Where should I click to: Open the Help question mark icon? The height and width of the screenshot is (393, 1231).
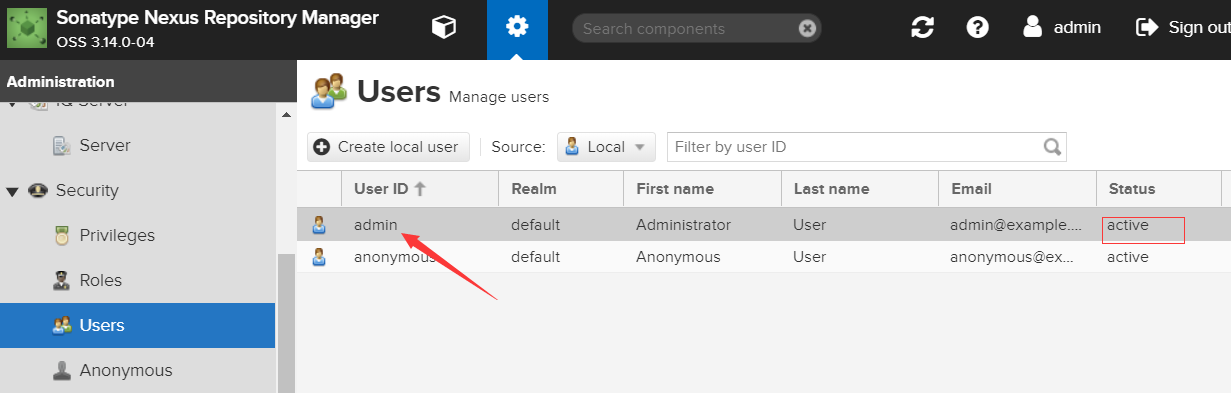(978, 28)
